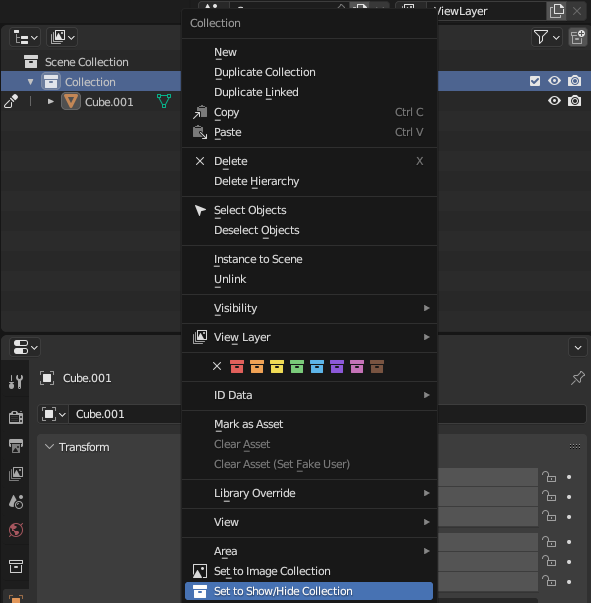Pick the red collection color tag
Viewport: 591px width, 603px height.
pos(237,366)
